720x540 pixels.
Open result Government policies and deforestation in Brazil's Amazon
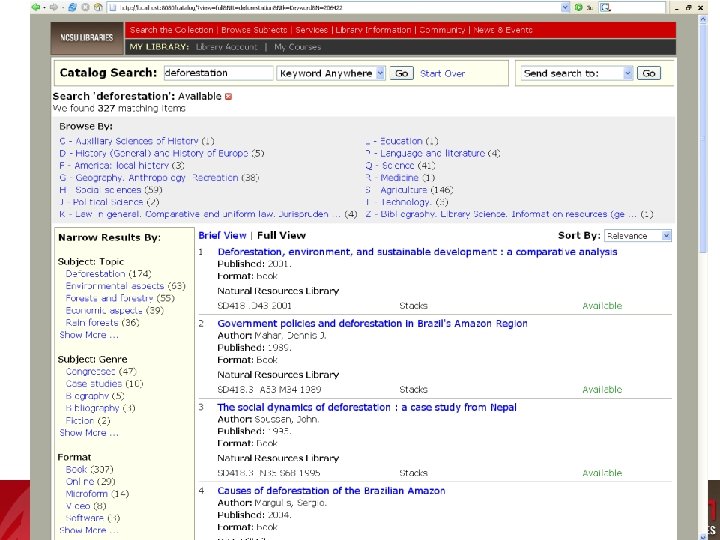click(372, 323)
